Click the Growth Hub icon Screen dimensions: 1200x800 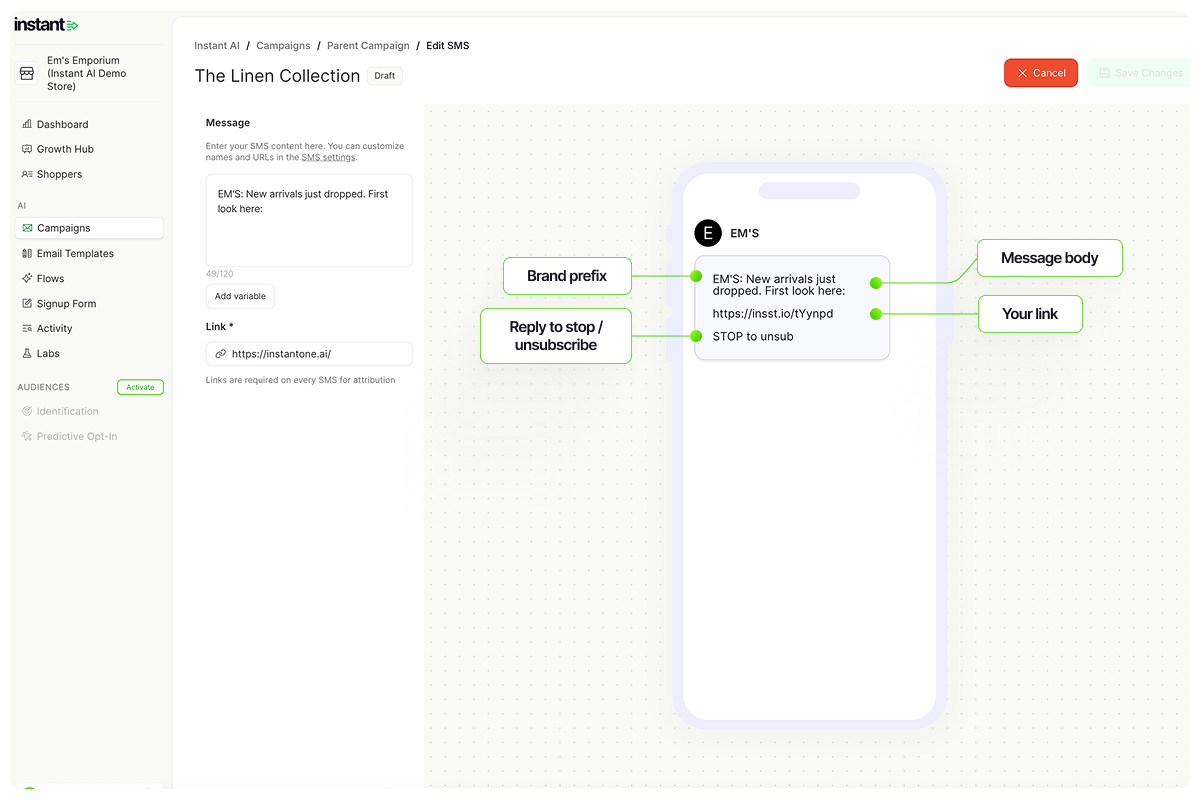pyautogui.click(x=27, y=149)
